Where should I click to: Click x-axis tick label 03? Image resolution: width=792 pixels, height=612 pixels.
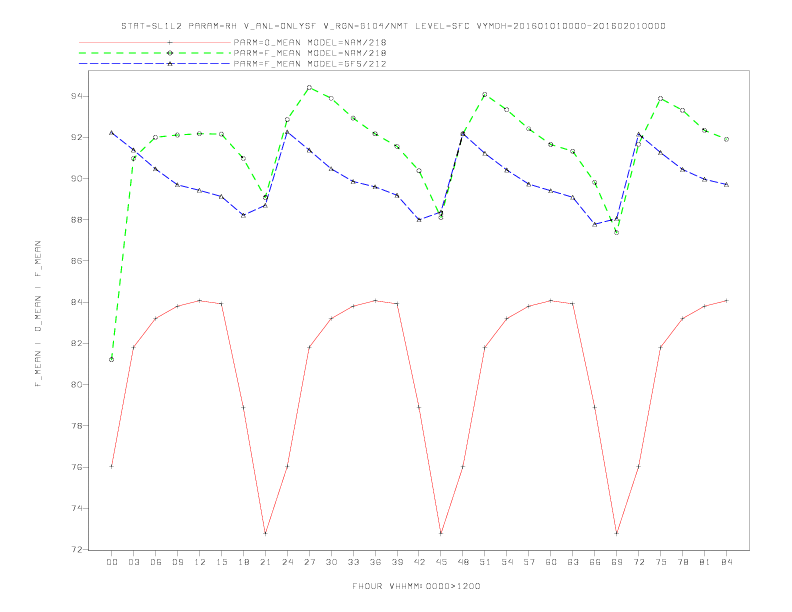pos(134,562)
